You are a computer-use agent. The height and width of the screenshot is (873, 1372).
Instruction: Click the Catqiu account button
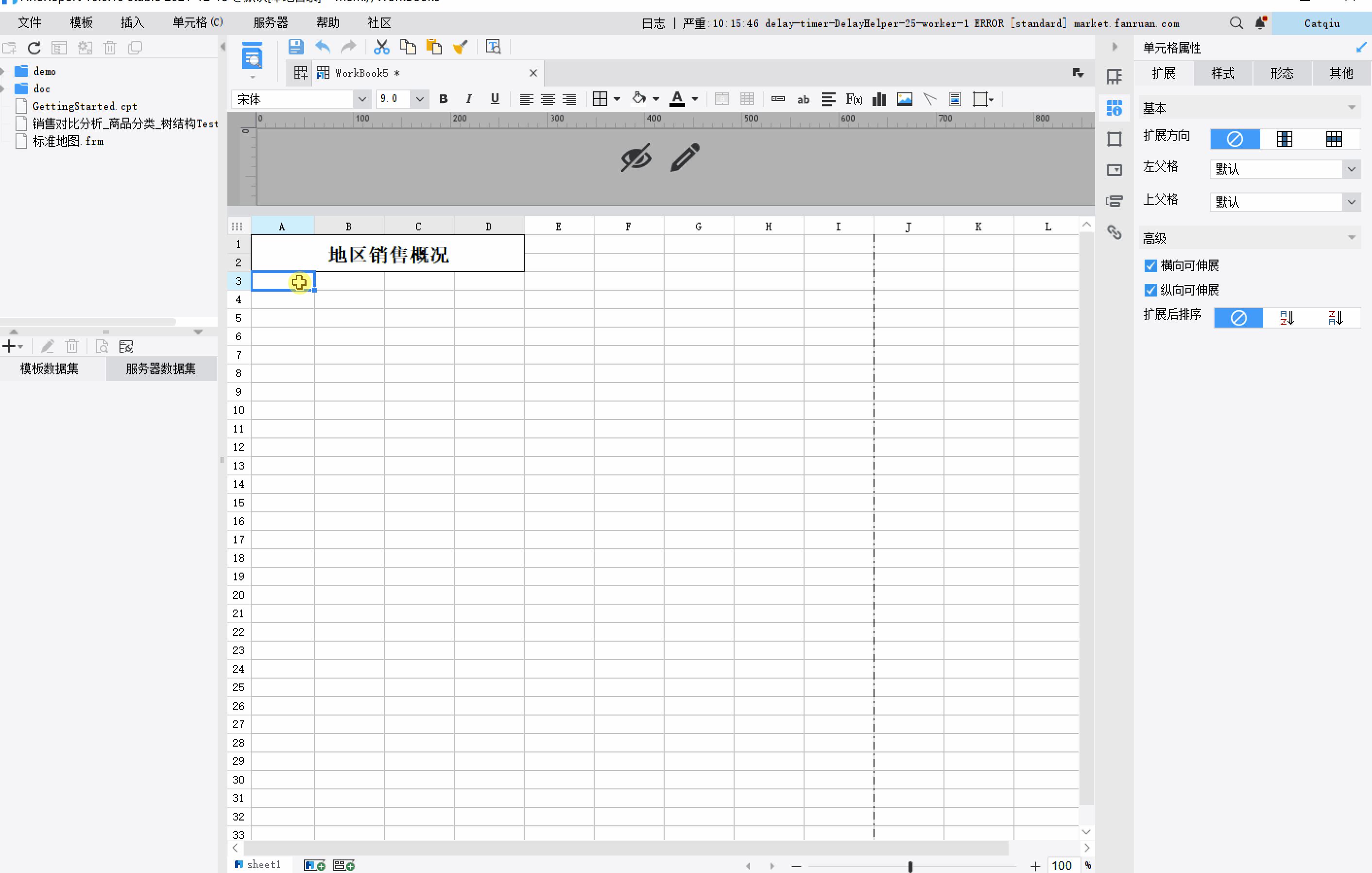(x=1321, y=23)
